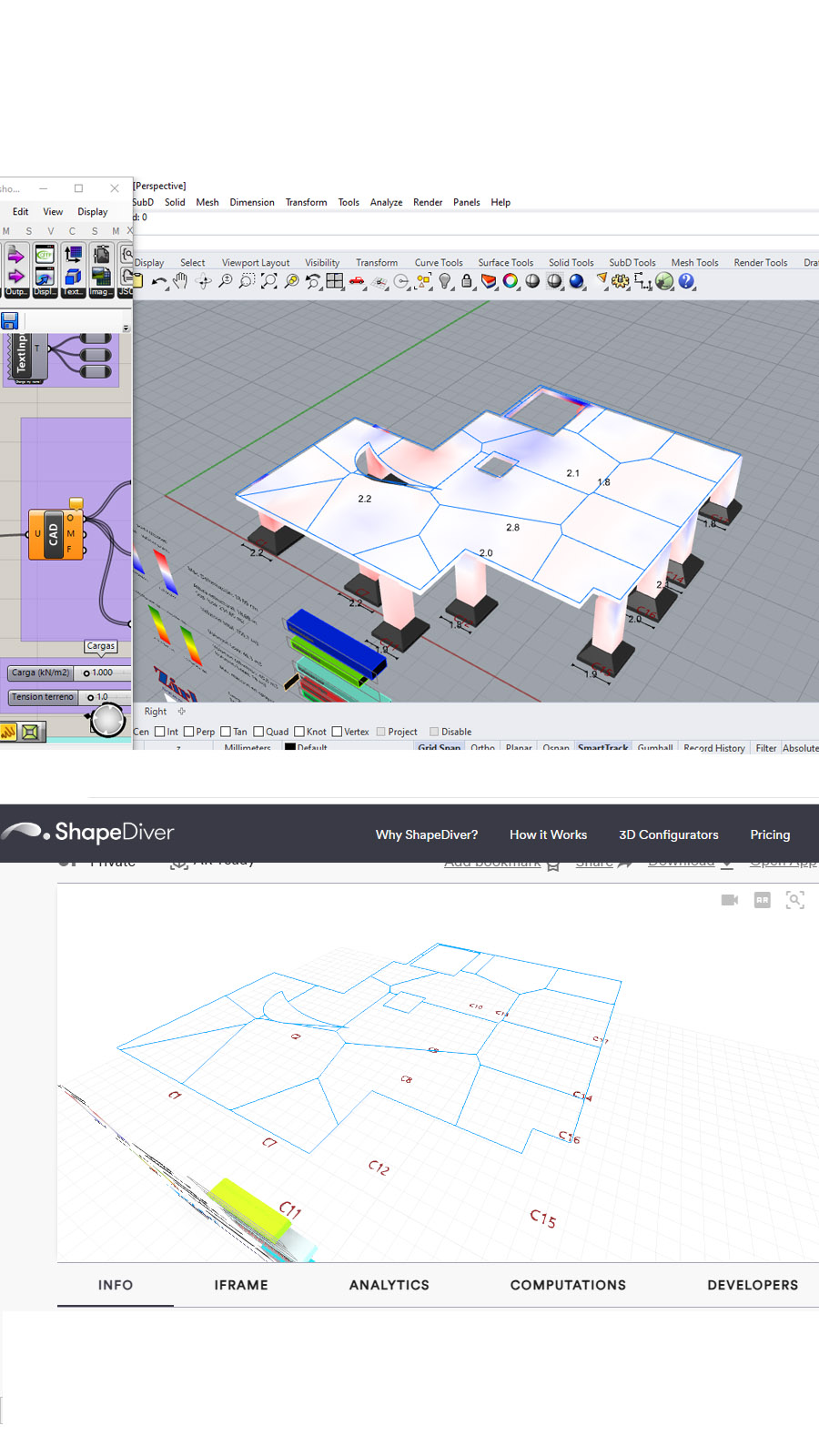819x1456 pixels.
Task: Toggle Record History in the status bar
Action: 714,748
